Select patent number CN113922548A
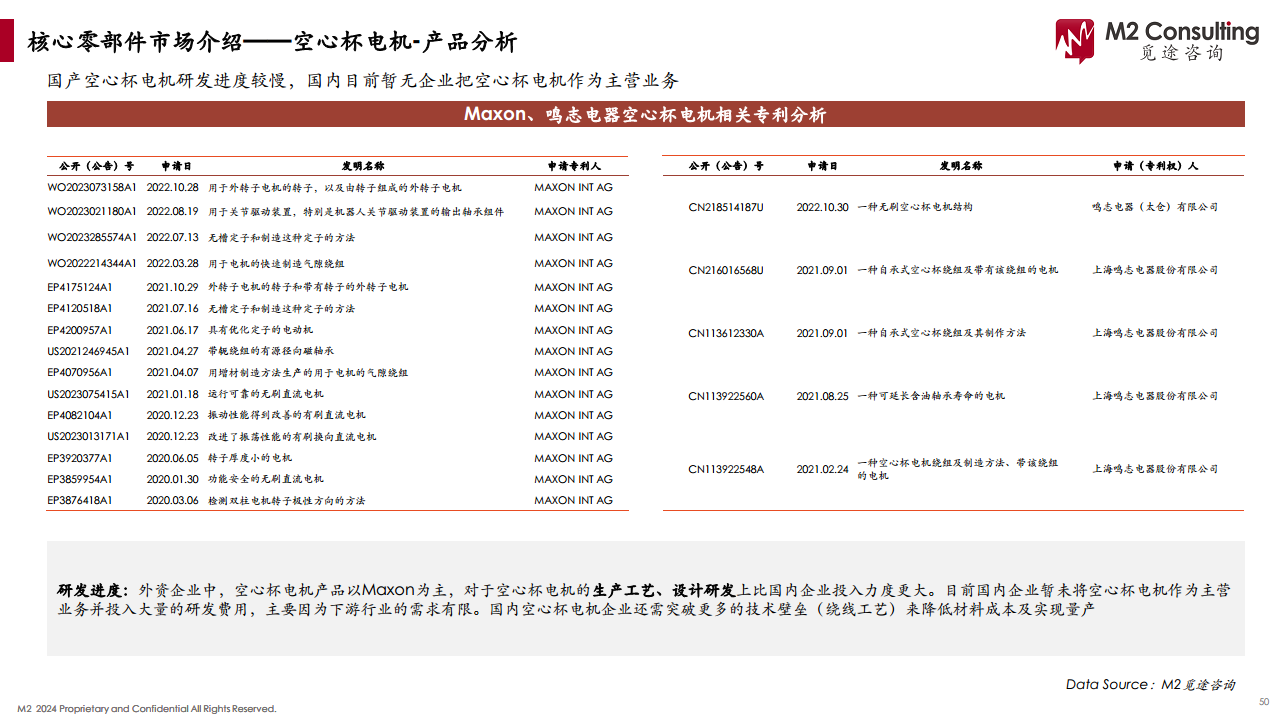This screenshot has width=1280, height=720. click(x=726, y=469)
